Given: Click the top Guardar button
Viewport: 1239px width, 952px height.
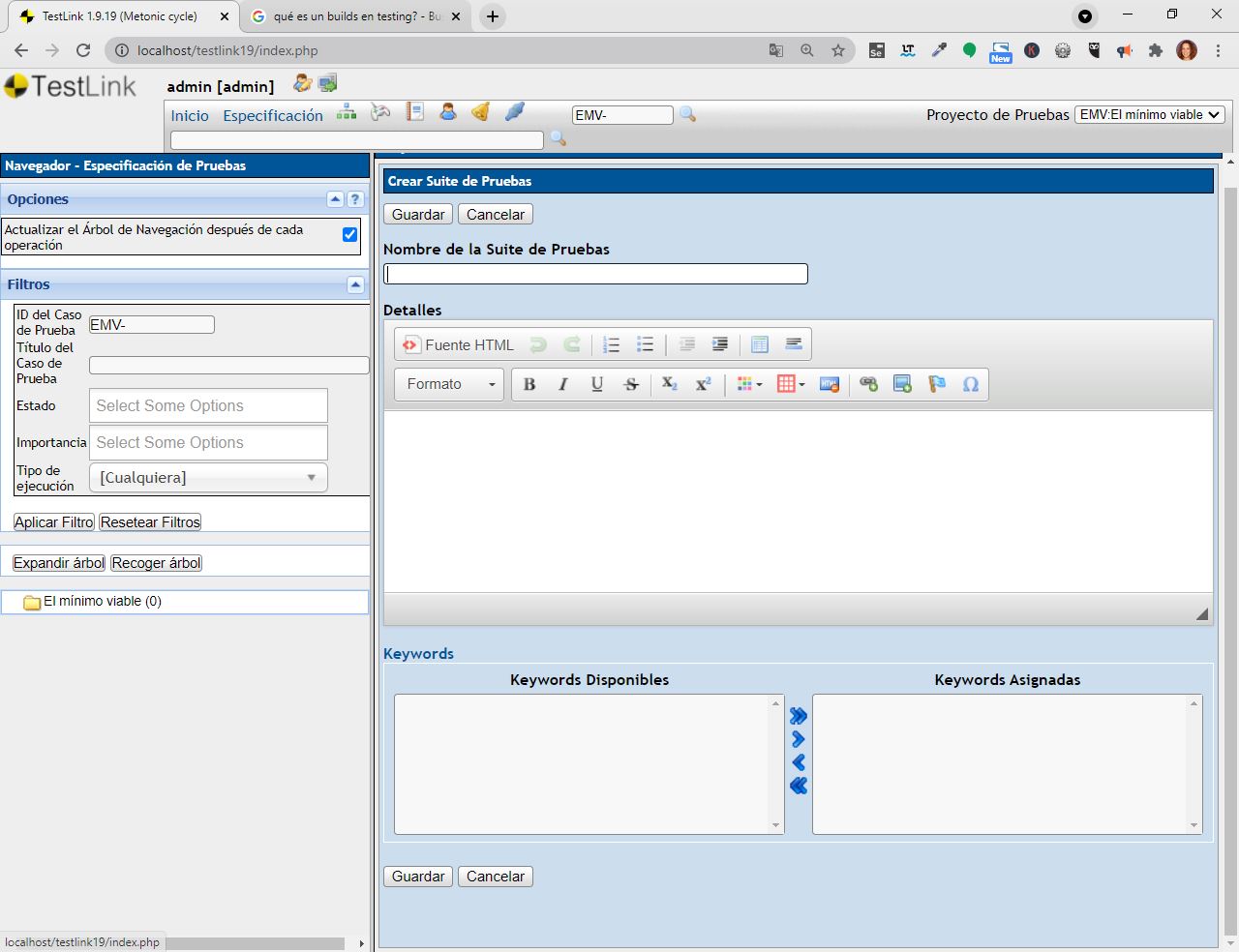Looking at the screenshot, I should 418,214.
